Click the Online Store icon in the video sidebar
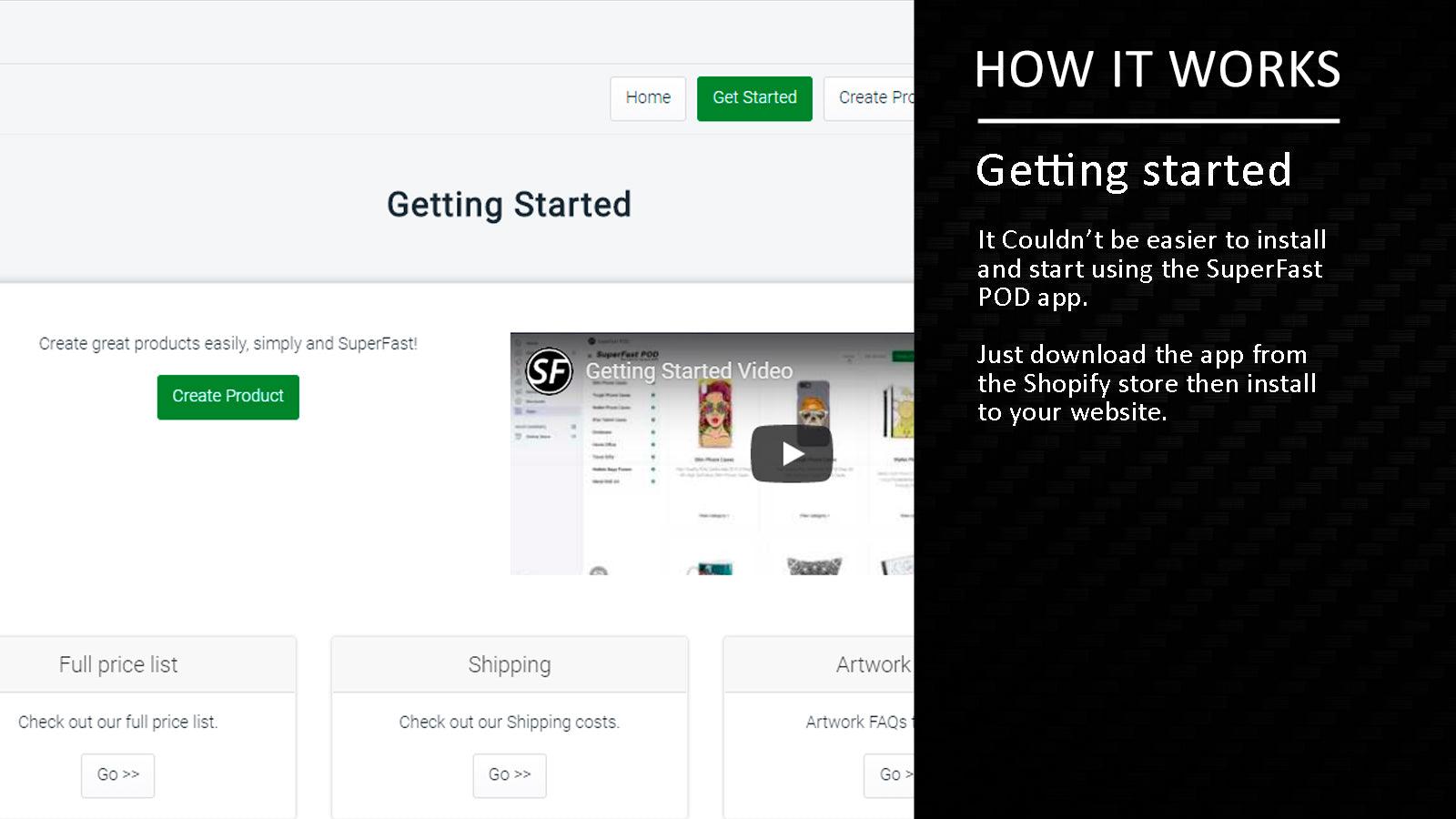The height and width of the screenshot is (819, 1456). coord(518,436)
